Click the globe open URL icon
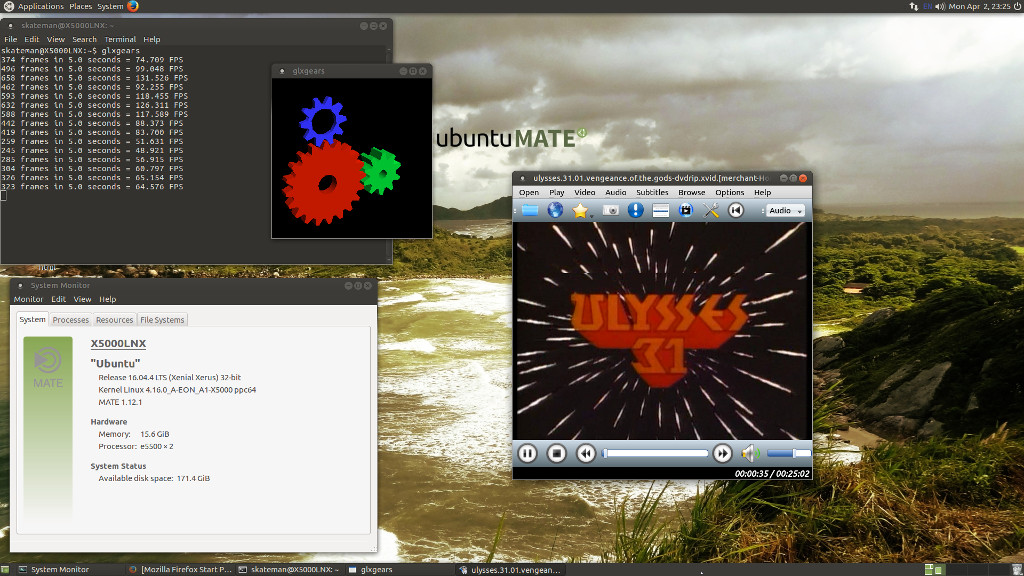The image size is (1024, 576). 555,210
